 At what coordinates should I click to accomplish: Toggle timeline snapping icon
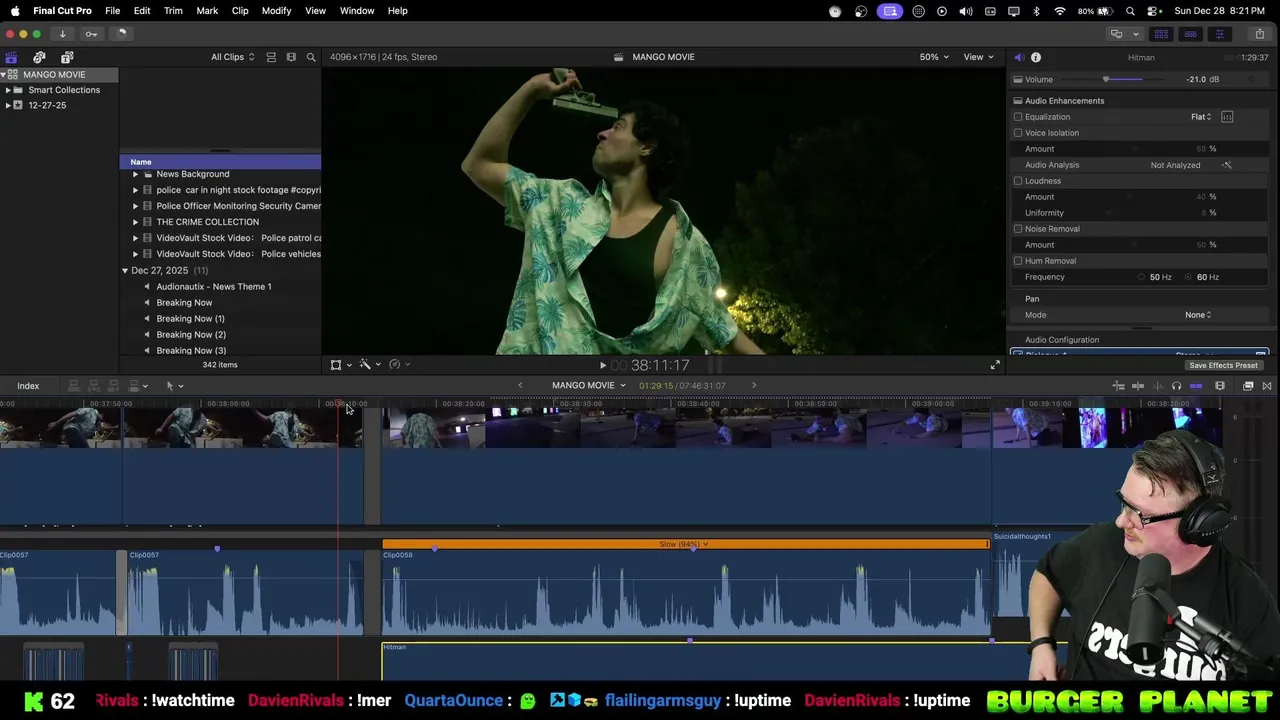(x=1196, y=386)
